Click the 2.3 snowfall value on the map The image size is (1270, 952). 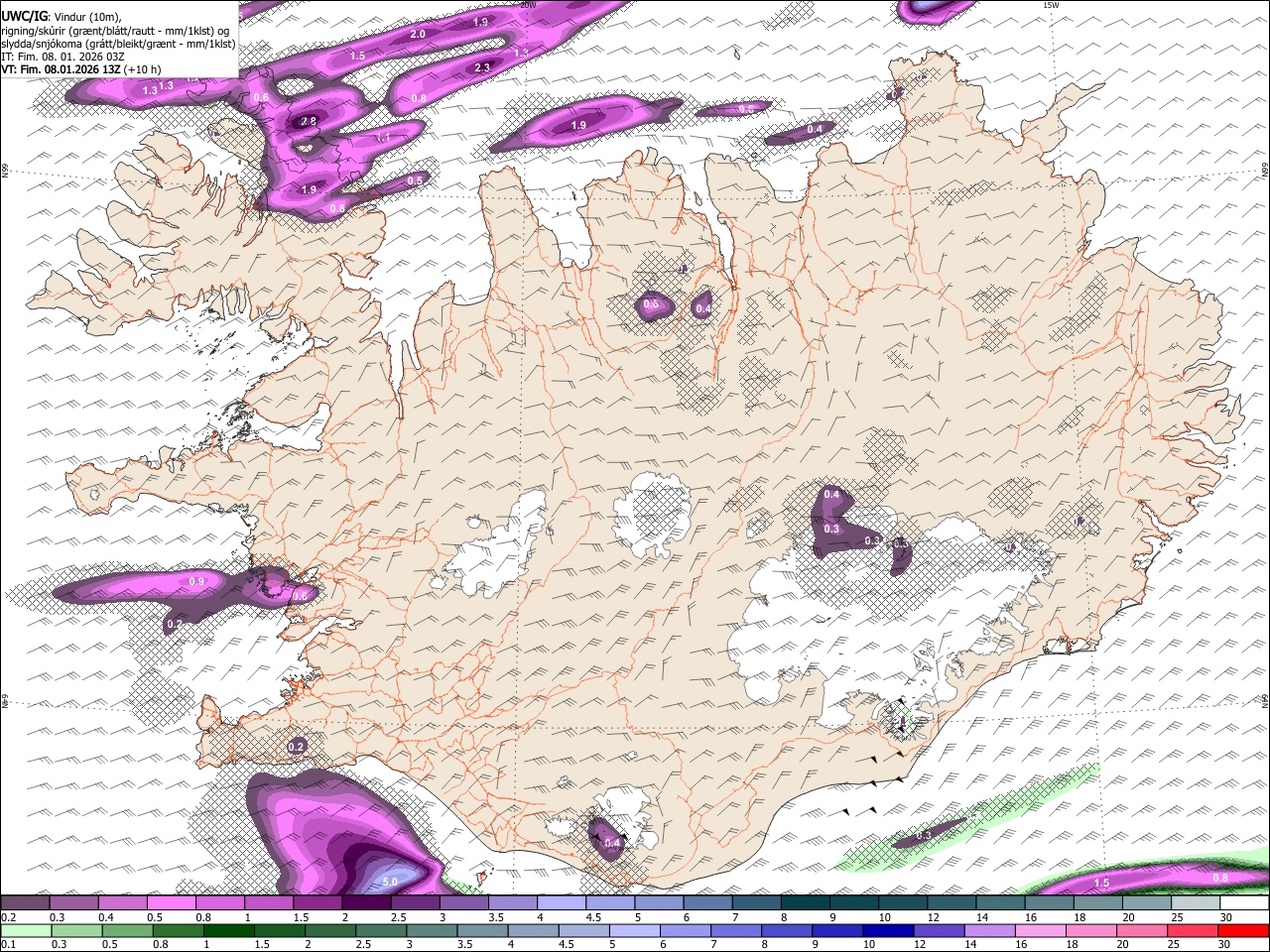pyautogui.click(x=482, y=67)
